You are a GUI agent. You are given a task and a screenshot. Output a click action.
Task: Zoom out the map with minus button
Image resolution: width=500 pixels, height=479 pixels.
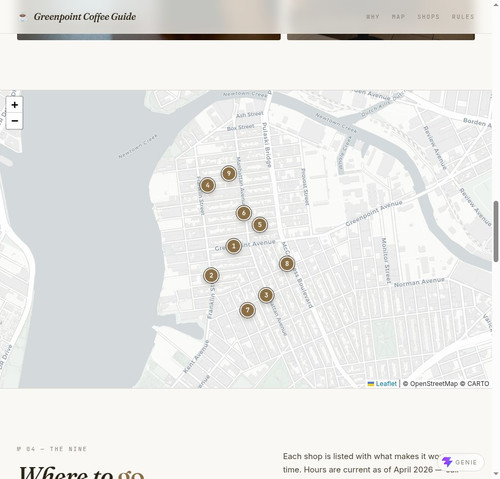[x=14, y=121]
